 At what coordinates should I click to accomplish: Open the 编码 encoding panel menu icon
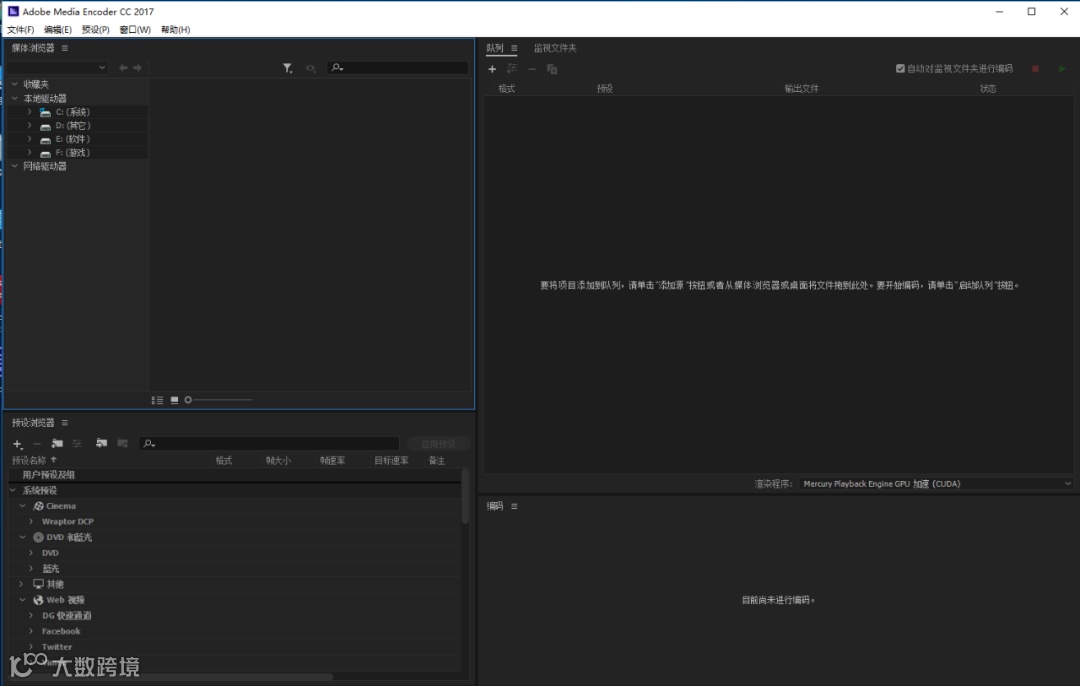[514, 506]
